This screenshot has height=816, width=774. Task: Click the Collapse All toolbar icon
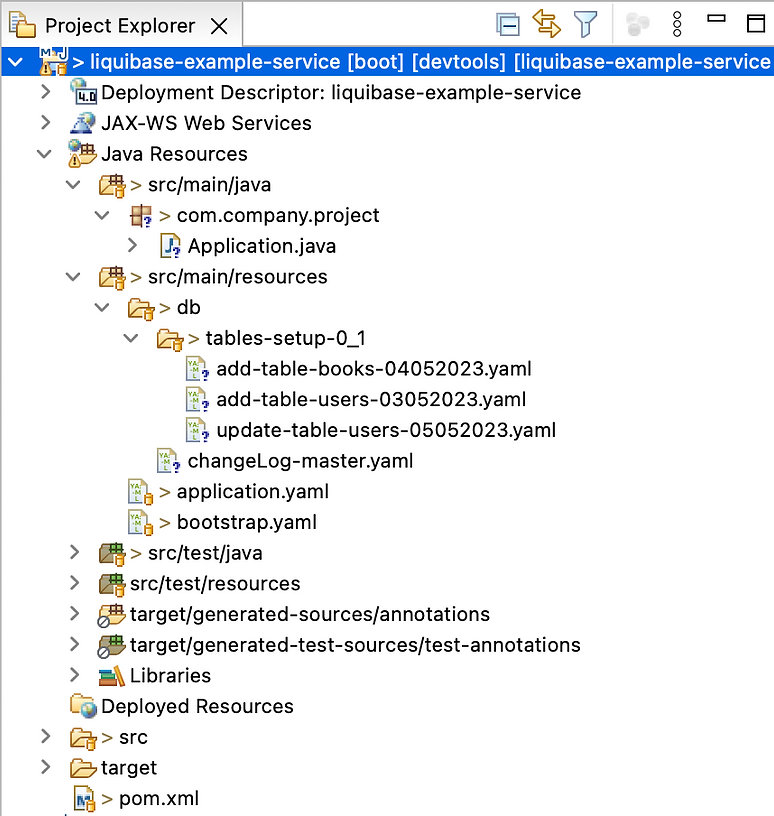coord(508,25)
